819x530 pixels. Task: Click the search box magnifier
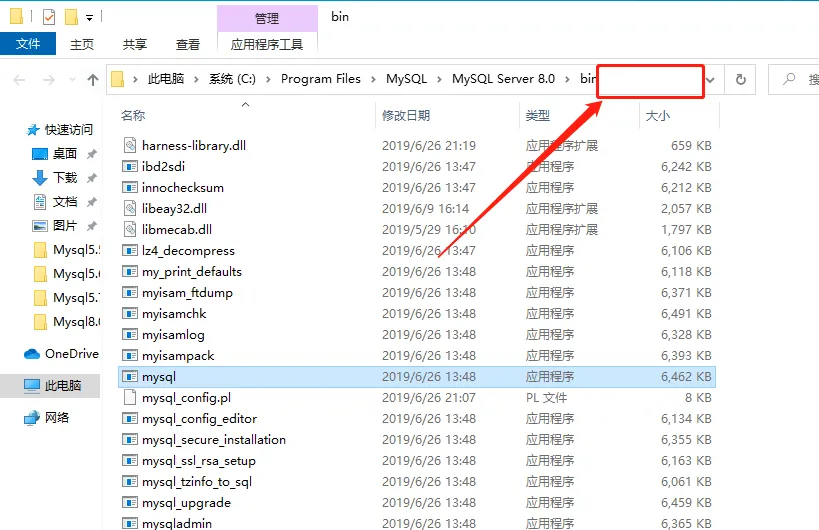click(789, 79)
